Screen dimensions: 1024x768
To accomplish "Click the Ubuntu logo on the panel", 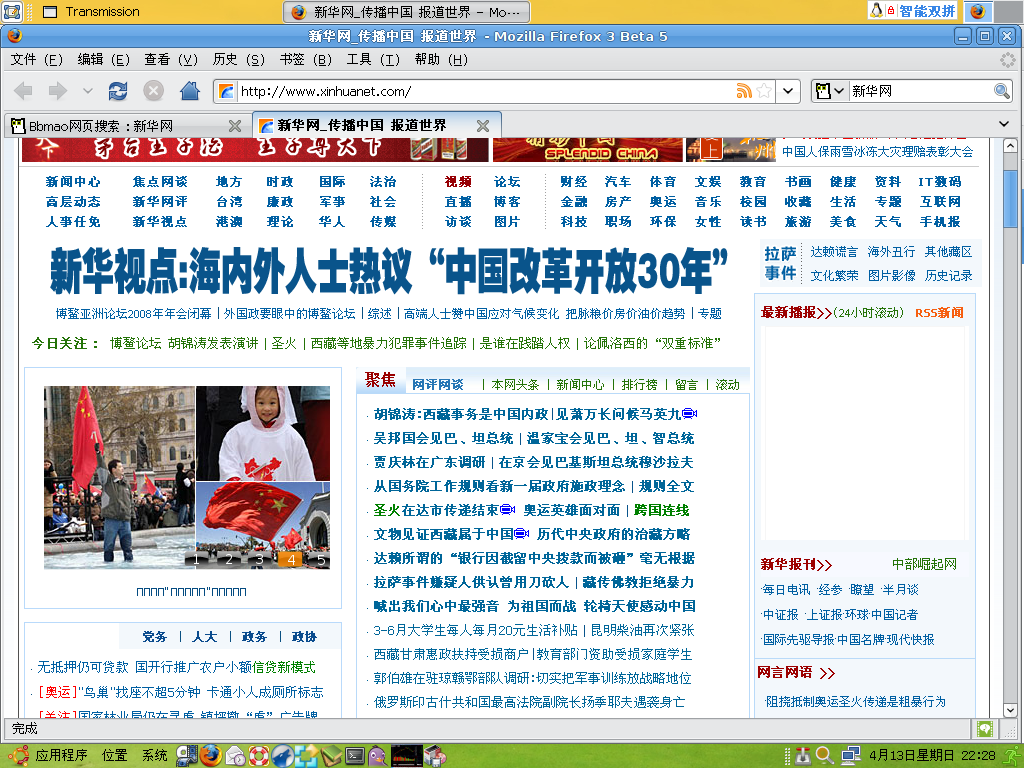I will [x=18, y=756].
